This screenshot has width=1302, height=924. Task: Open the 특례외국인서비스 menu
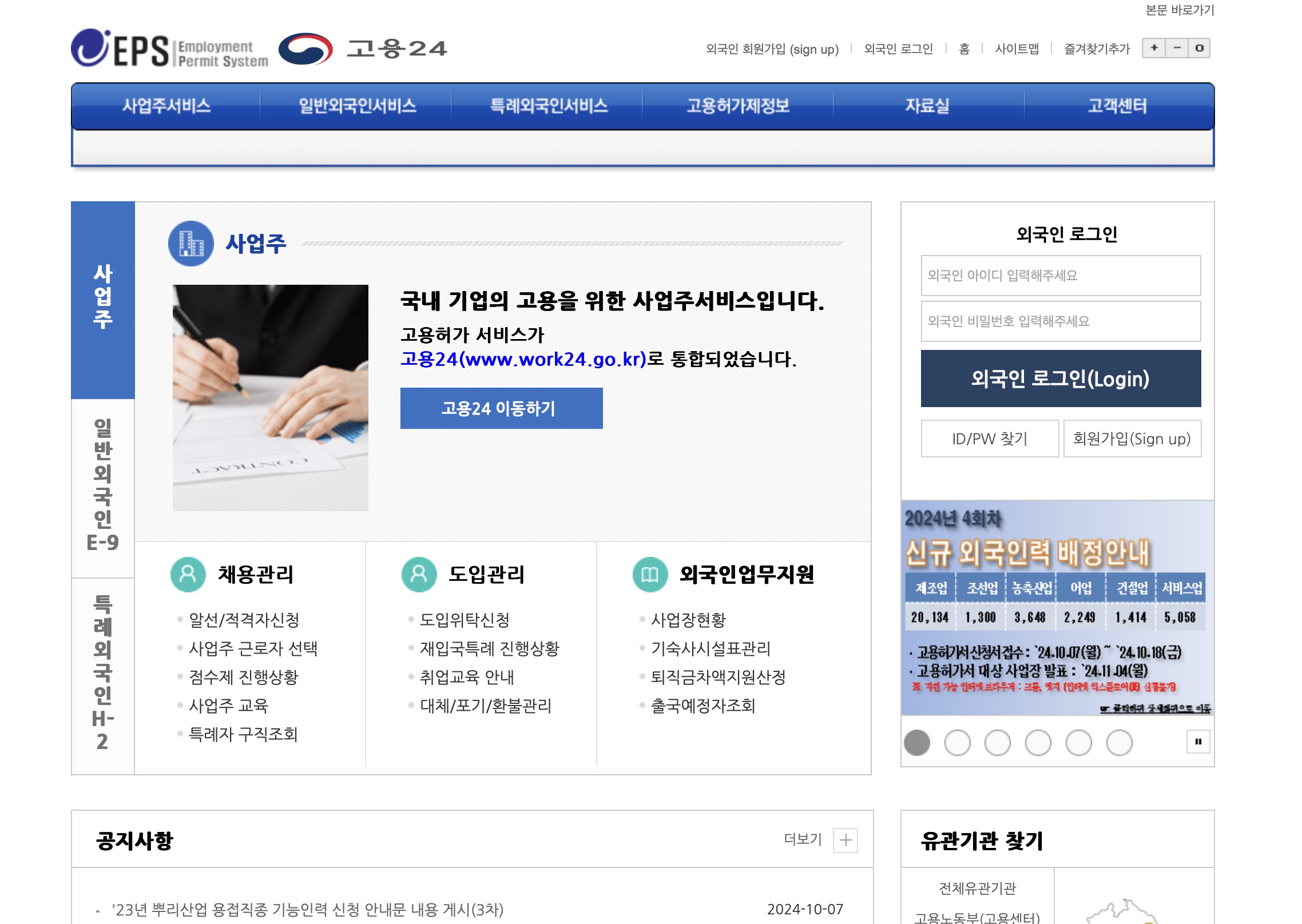(x=548, y=107)
